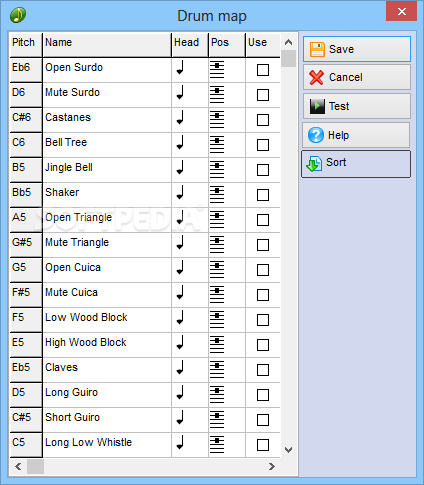
Task: Click horizontal scrollbar left arrow
Action: [18, 466]
